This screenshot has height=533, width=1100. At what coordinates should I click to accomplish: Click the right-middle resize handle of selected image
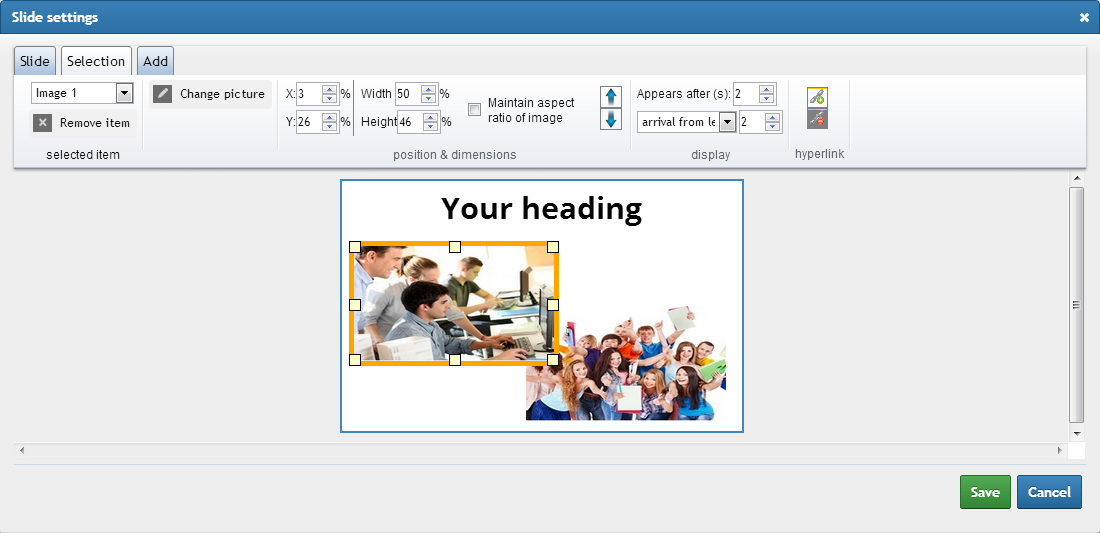[x=553, y=304]
